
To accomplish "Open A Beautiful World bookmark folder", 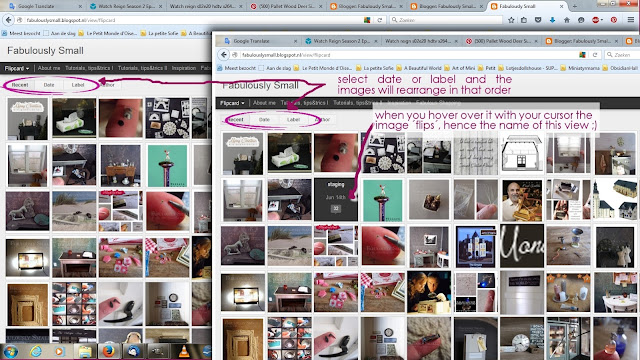I will [x=420, y=68].
